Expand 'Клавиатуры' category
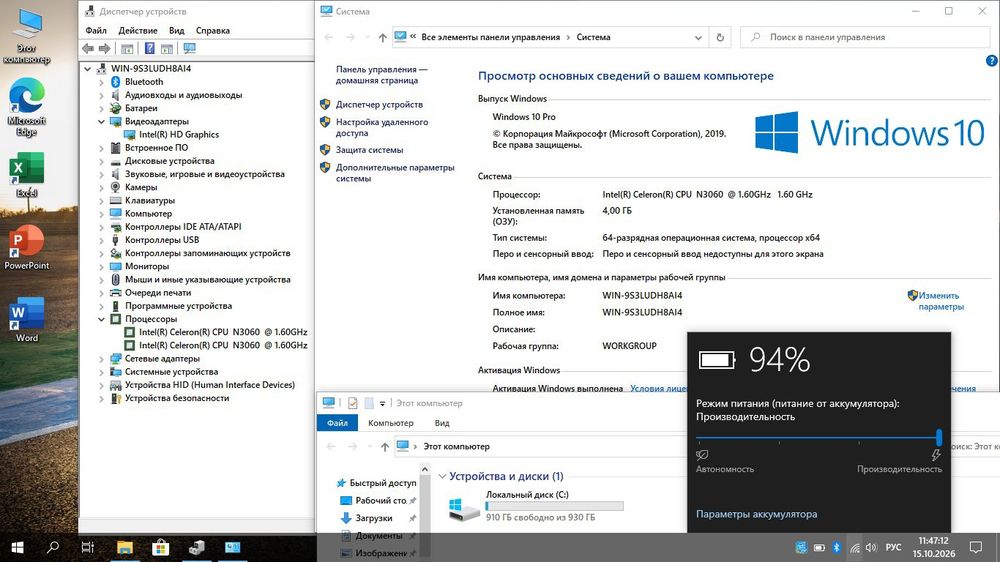The width and height of the screenshot is (1000, 562). pos(101,200)
